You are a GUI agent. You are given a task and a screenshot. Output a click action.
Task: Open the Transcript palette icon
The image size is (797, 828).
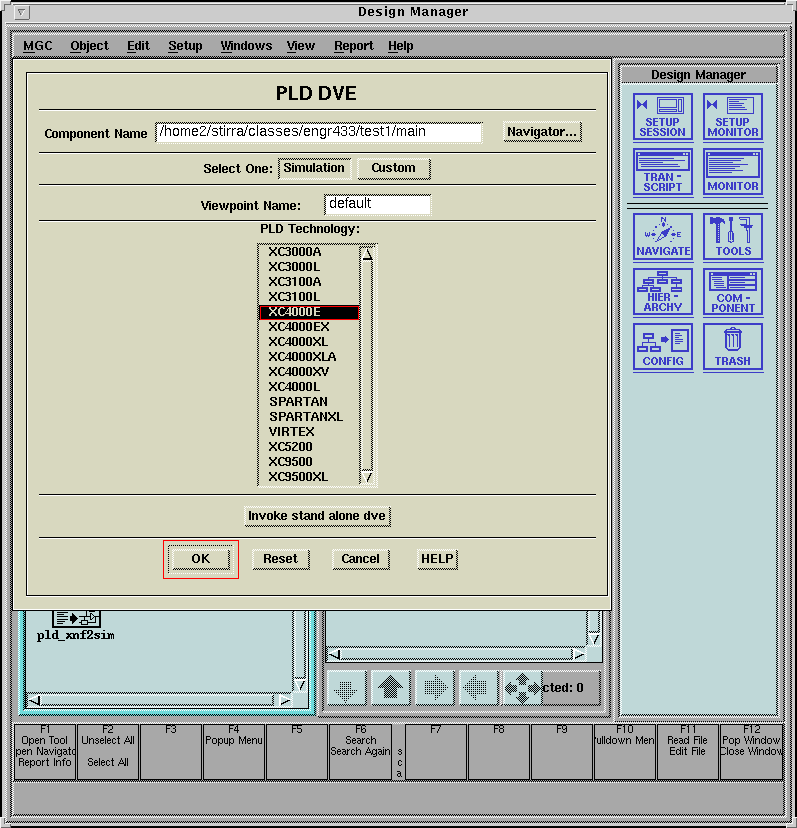tap(662, 172)
